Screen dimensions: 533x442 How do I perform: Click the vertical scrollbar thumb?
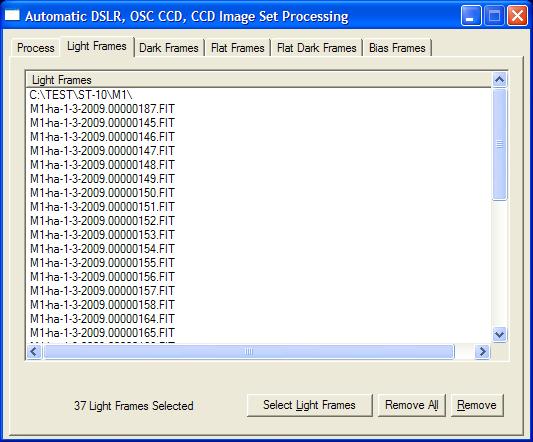[499, 144]
